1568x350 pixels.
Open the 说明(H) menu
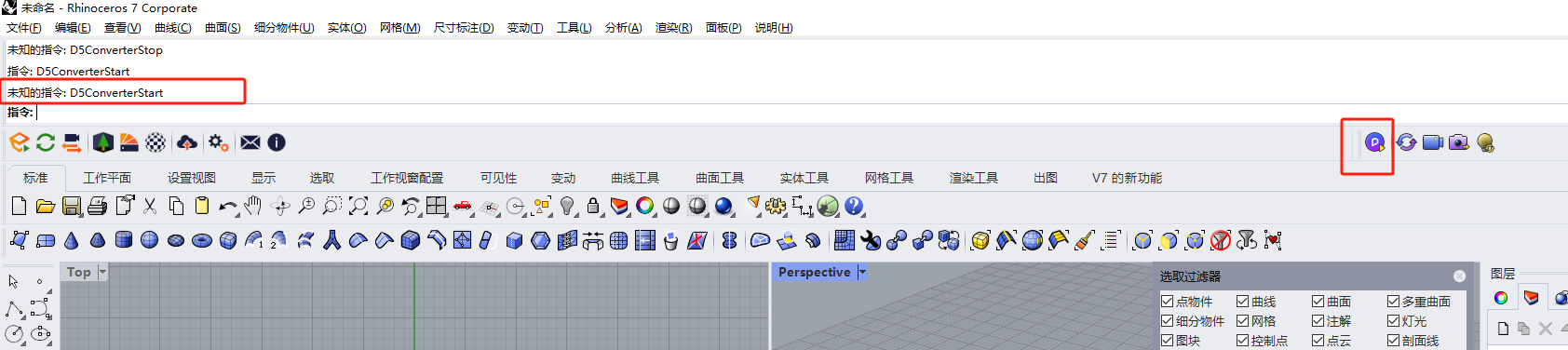(774, 28)
